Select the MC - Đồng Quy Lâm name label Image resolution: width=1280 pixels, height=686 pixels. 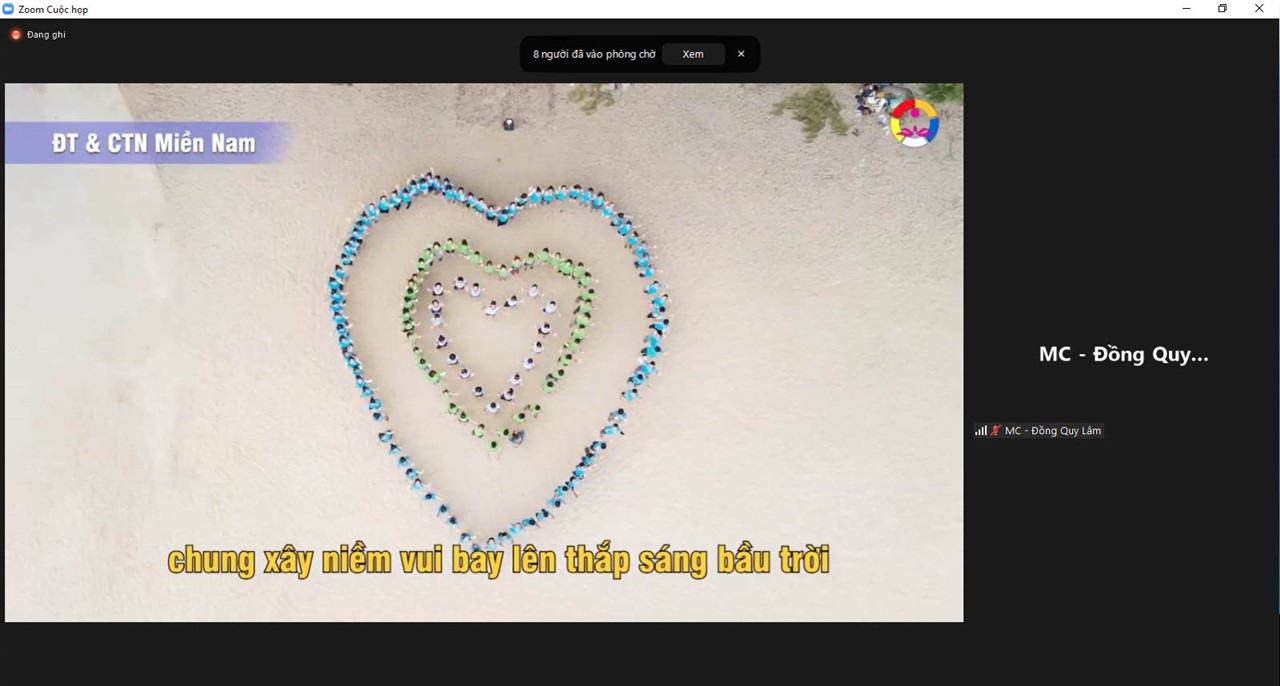[x=1053, y=431]
